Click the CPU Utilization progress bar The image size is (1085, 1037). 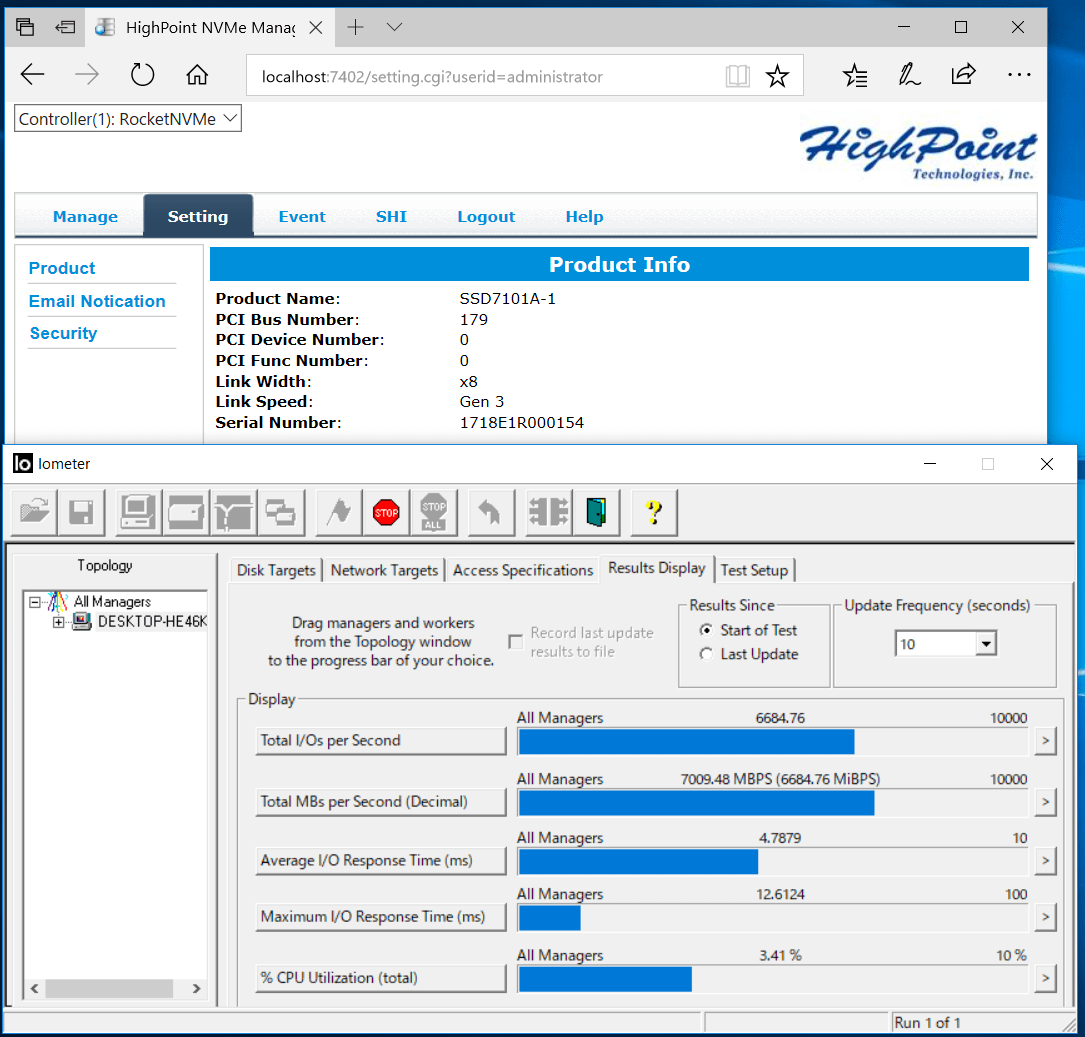click(773, 979)
